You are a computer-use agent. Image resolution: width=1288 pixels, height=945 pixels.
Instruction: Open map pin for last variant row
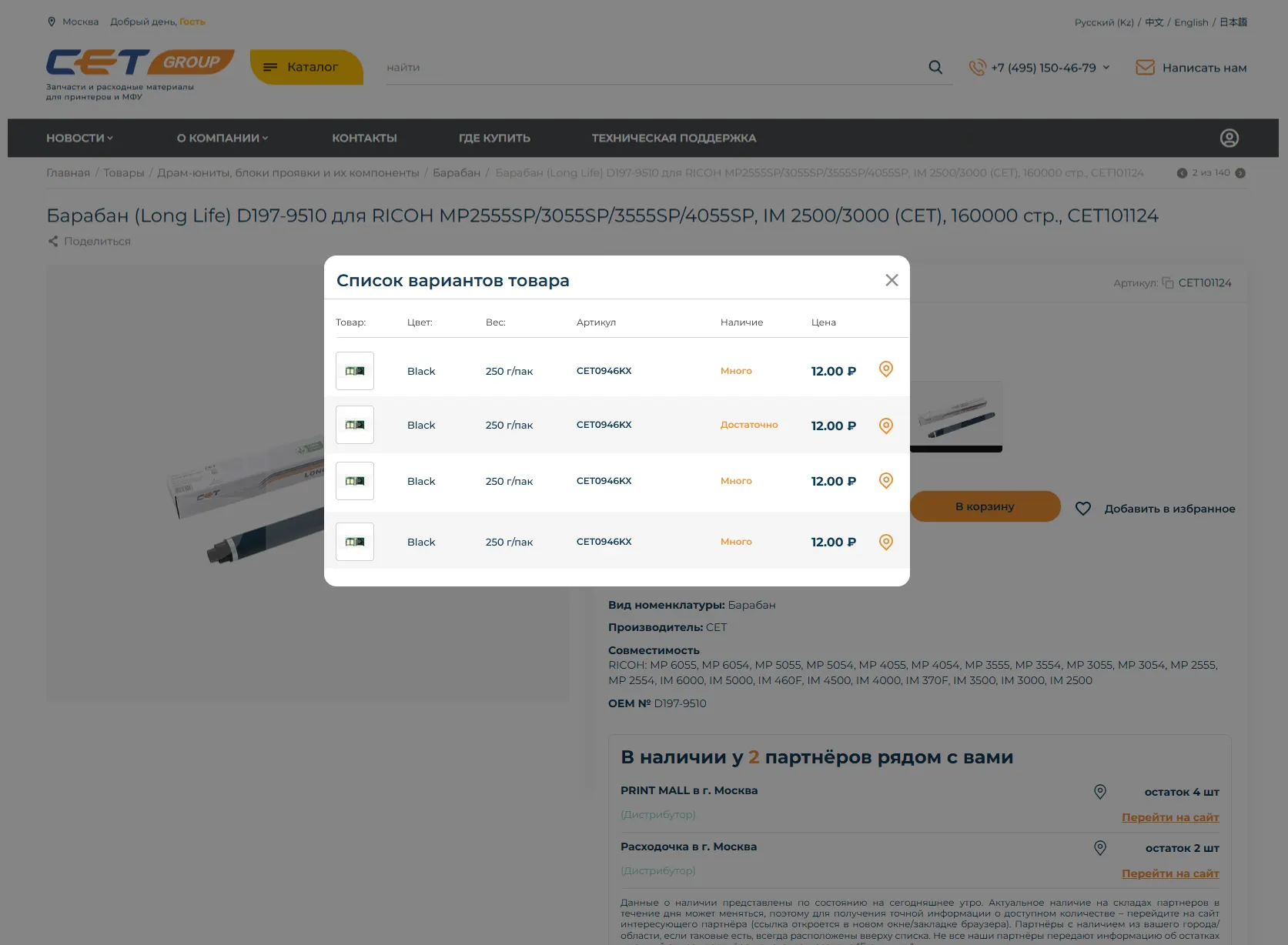886,542
